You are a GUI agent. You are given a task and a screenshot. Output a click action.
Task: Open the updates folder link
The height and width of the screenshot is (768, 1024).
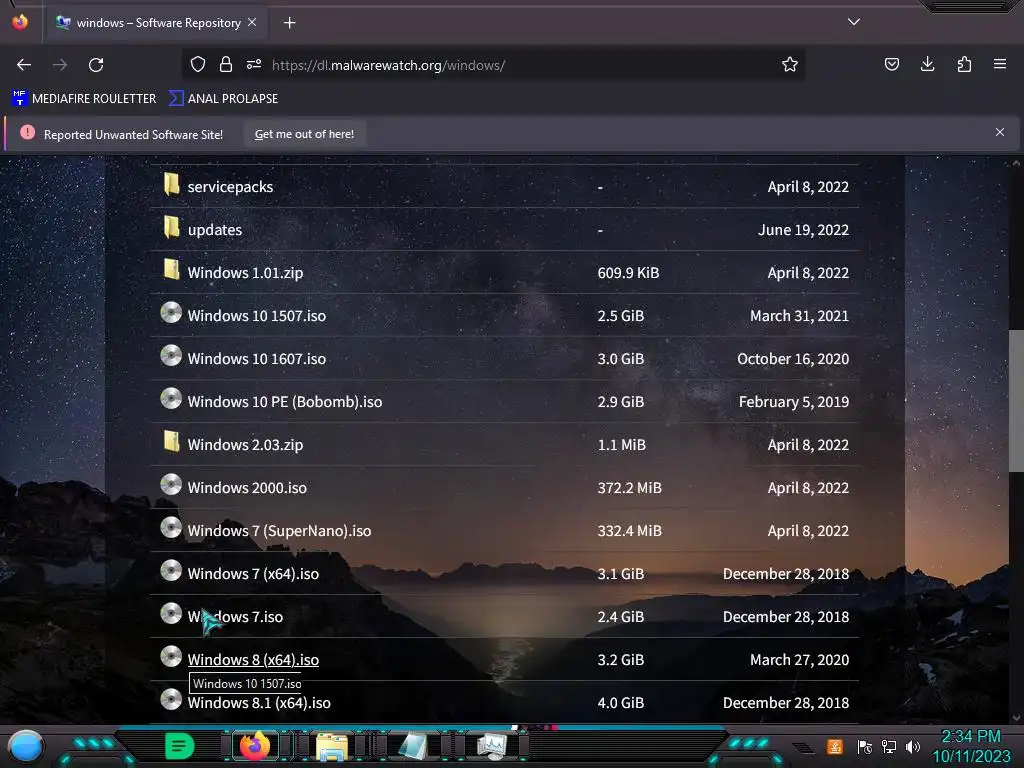(215, 230)
